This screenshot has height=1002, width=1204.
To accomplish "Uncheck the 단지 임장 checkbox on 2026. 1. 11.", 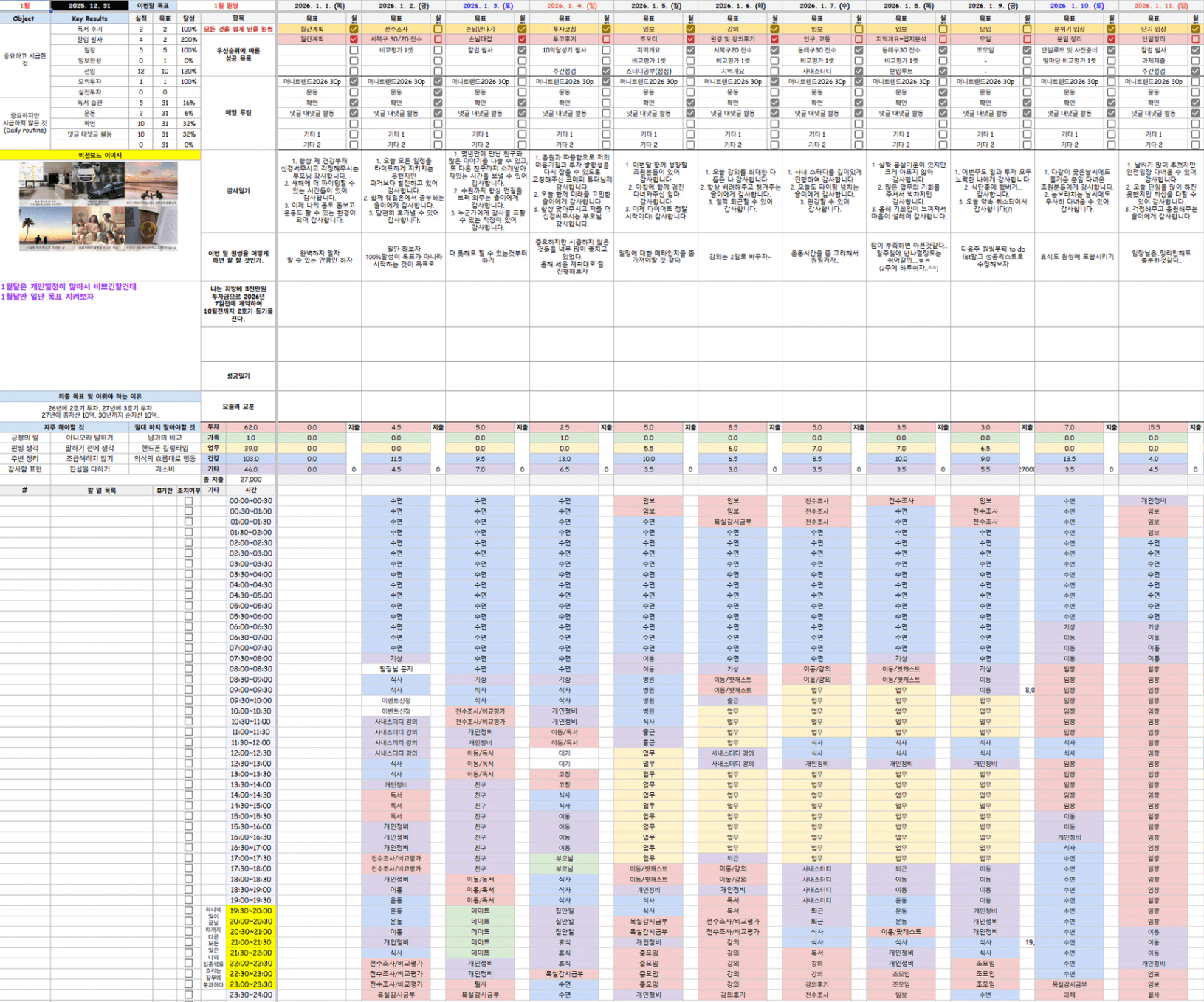I will point(1195,30).
